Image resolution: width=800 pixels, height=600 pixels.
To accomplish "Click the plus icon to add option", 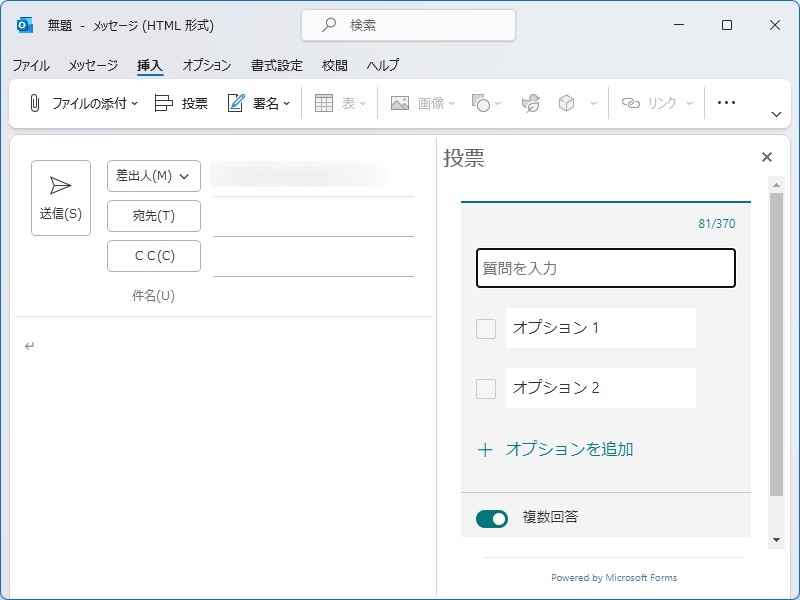I will [x=485, y=449].
